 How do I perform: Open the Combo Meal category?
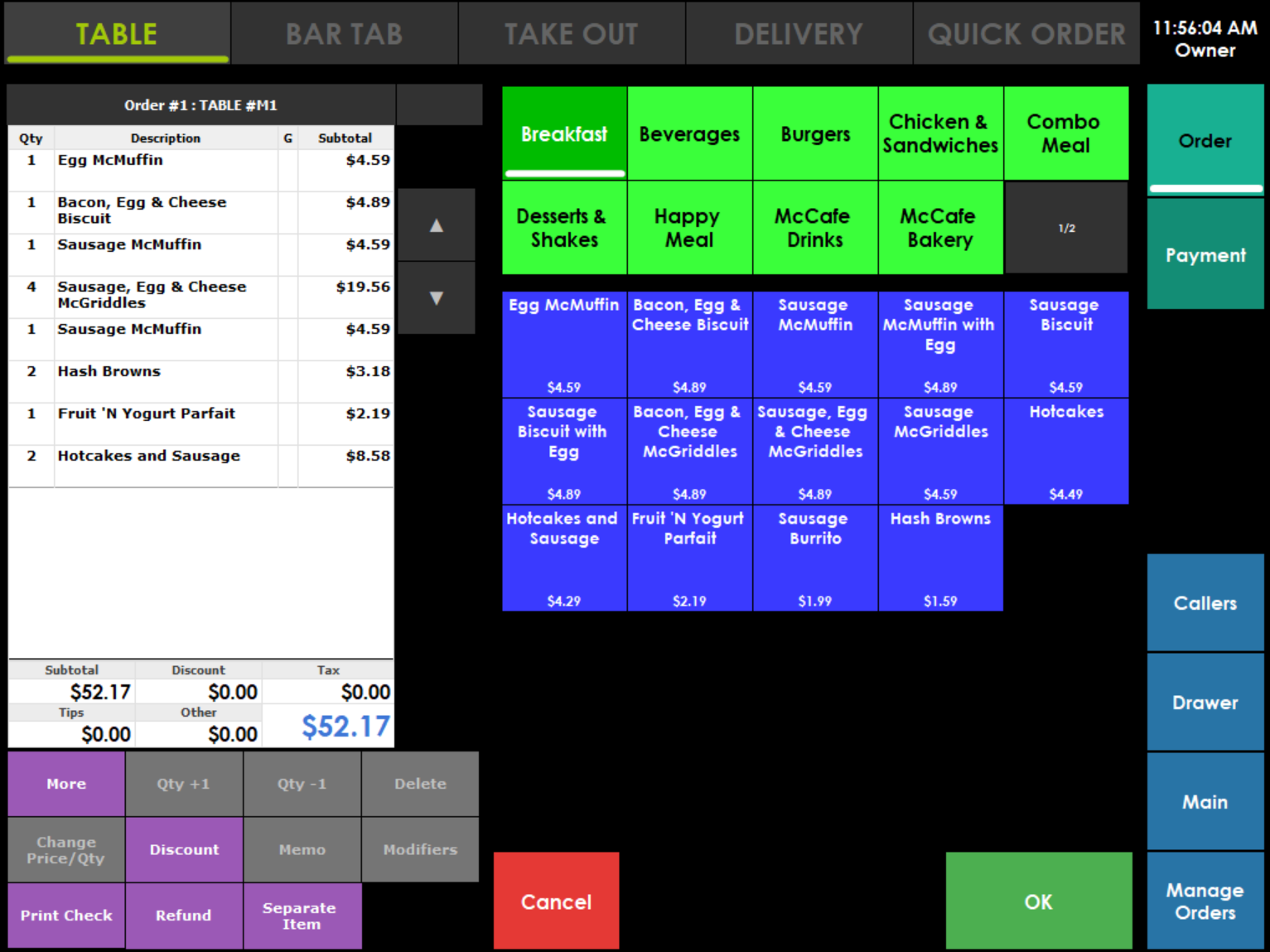click(1066, 133)
